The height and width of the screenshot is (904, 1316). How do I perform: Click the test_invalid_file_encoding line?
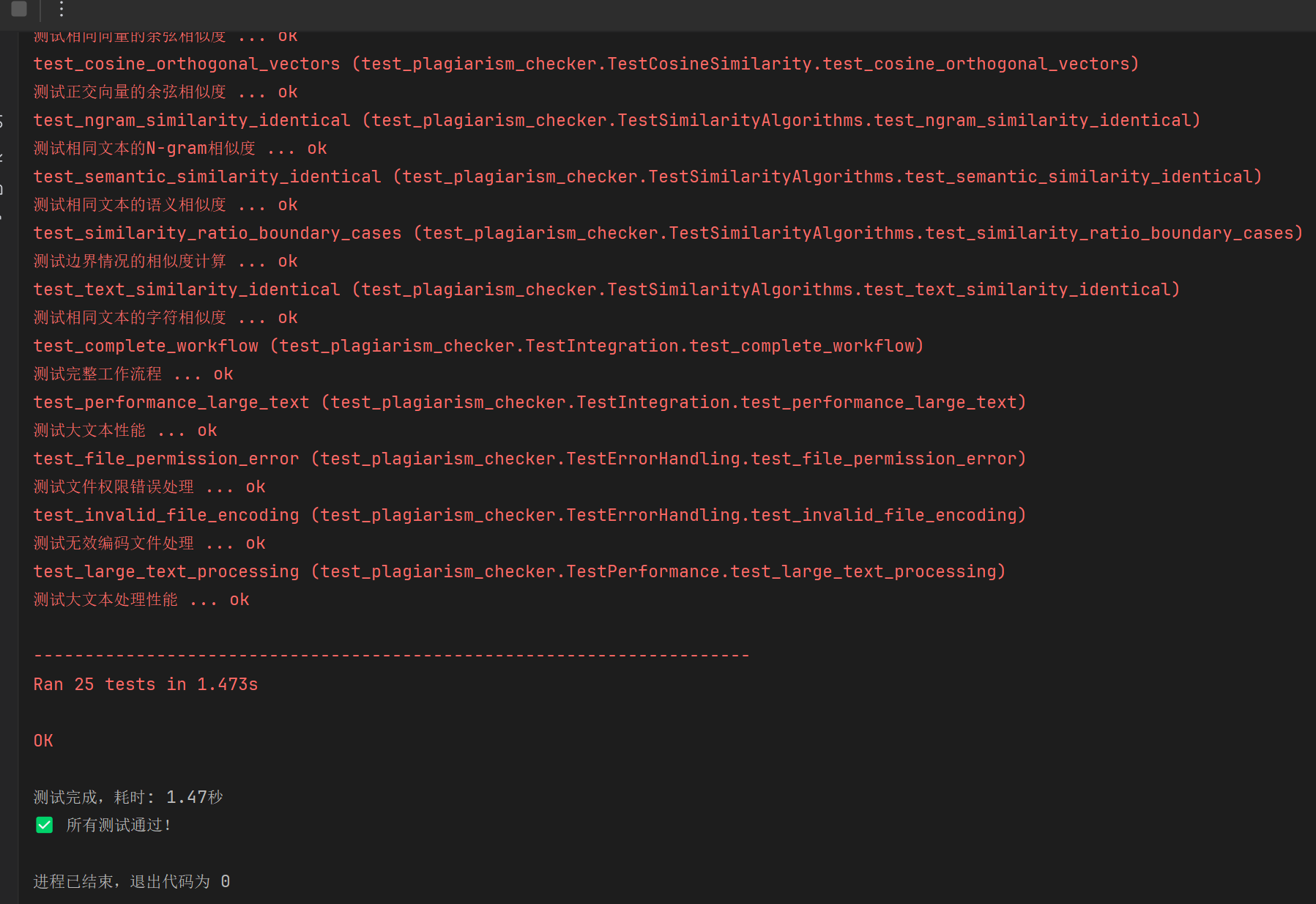coord(529,515)
